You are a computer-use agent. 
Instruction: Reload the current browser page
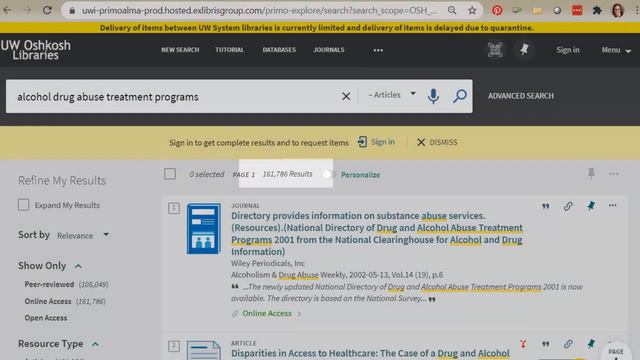(x=47, y=10)
